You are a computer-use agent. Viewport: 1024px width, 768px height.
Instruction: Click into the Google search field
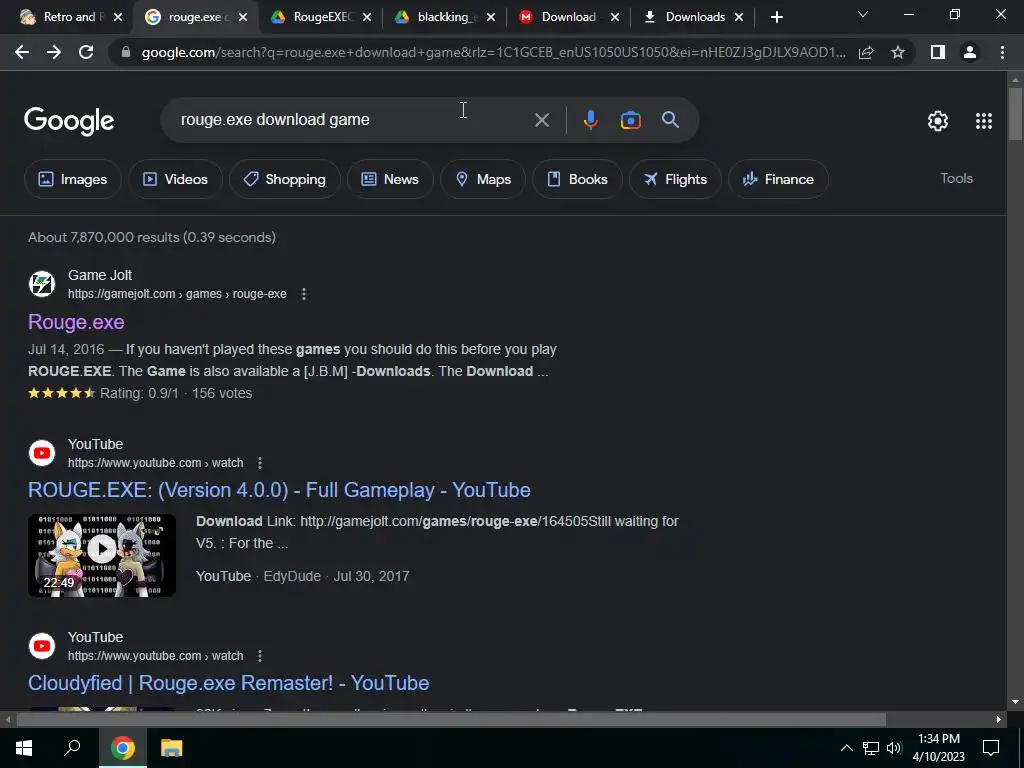(353, 120)
